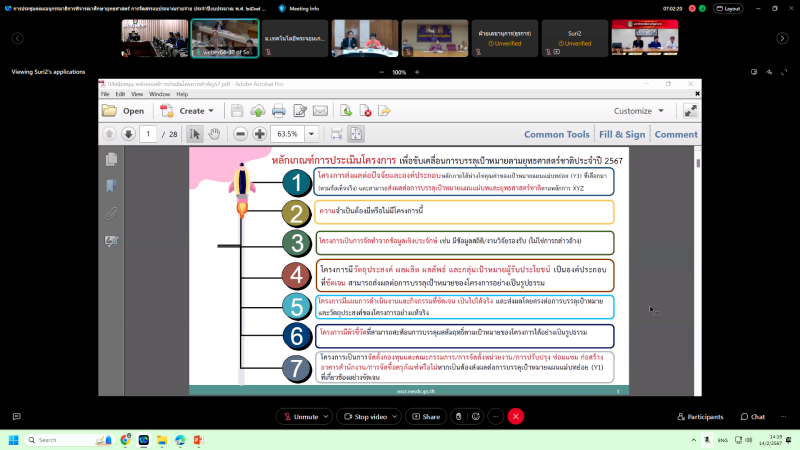The image size is (800, 450).
Task: Click the Zoom In plus button
Action: point(259,134)
